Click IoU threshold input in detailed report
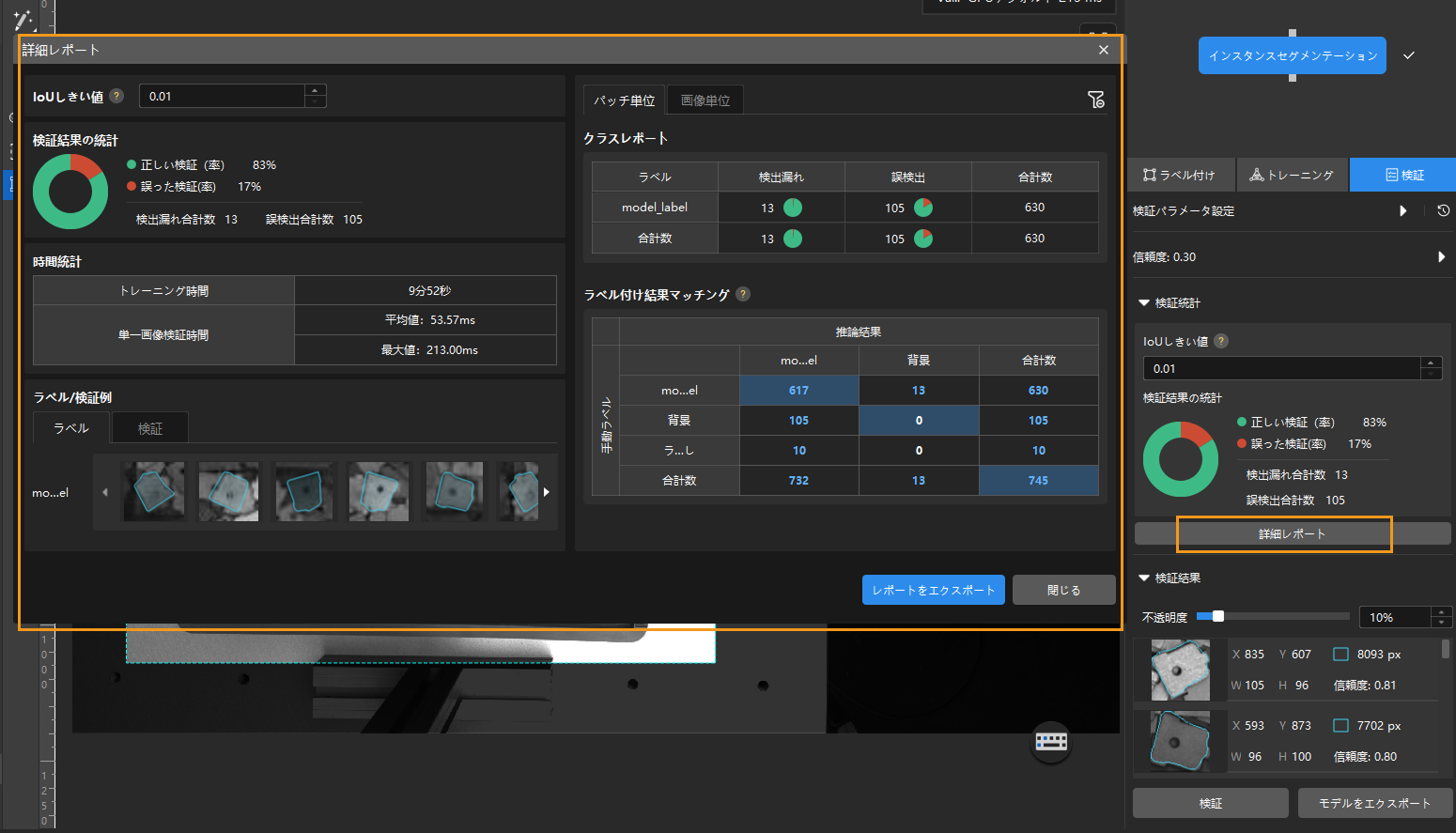Screen dimensions: 1456x833 coord(223,96)
